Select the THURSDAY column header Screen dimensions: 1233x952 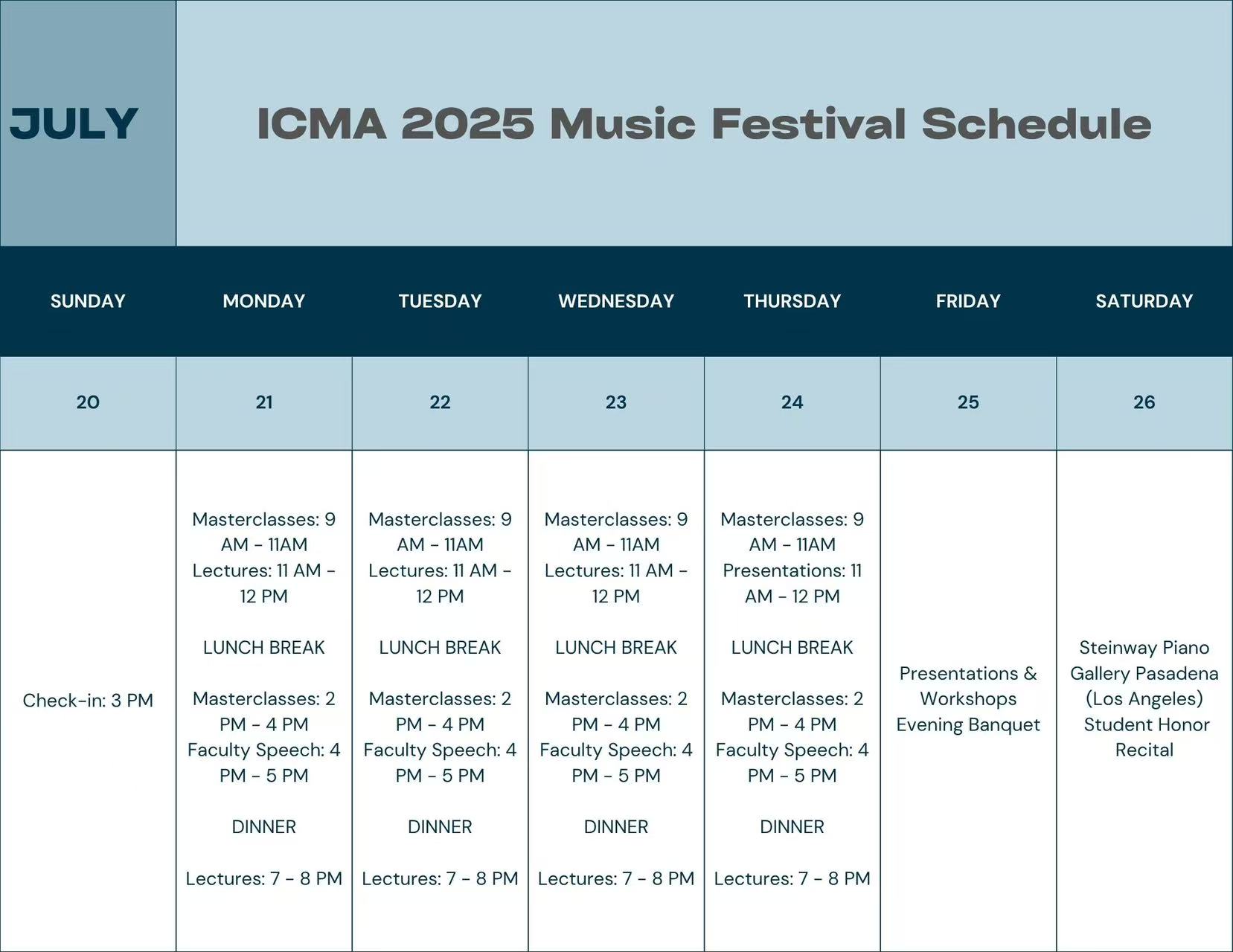792,301
